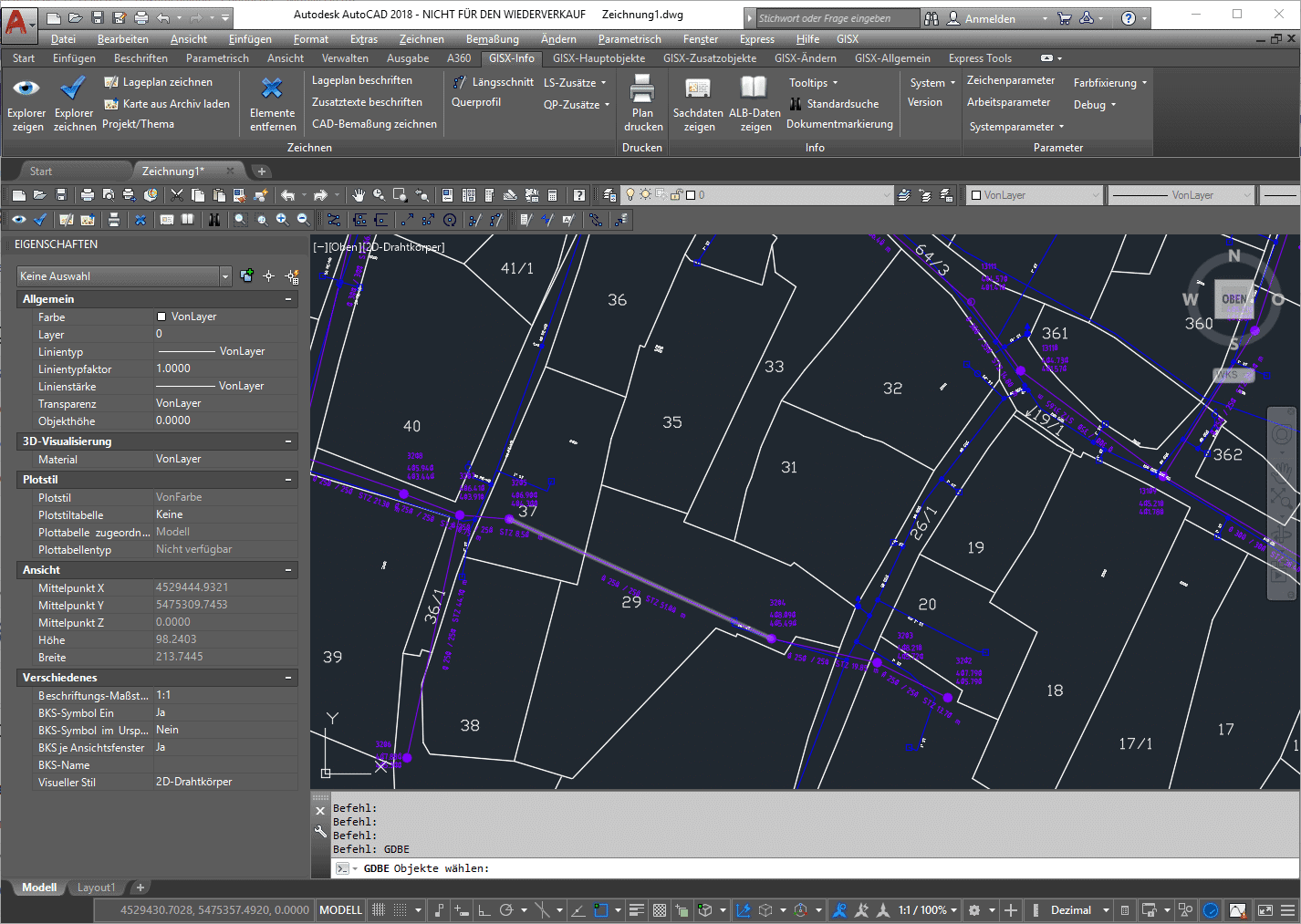The image size is (1301, 924).
Task: Toggle object snap in status bar
Action: pos(600,910)
